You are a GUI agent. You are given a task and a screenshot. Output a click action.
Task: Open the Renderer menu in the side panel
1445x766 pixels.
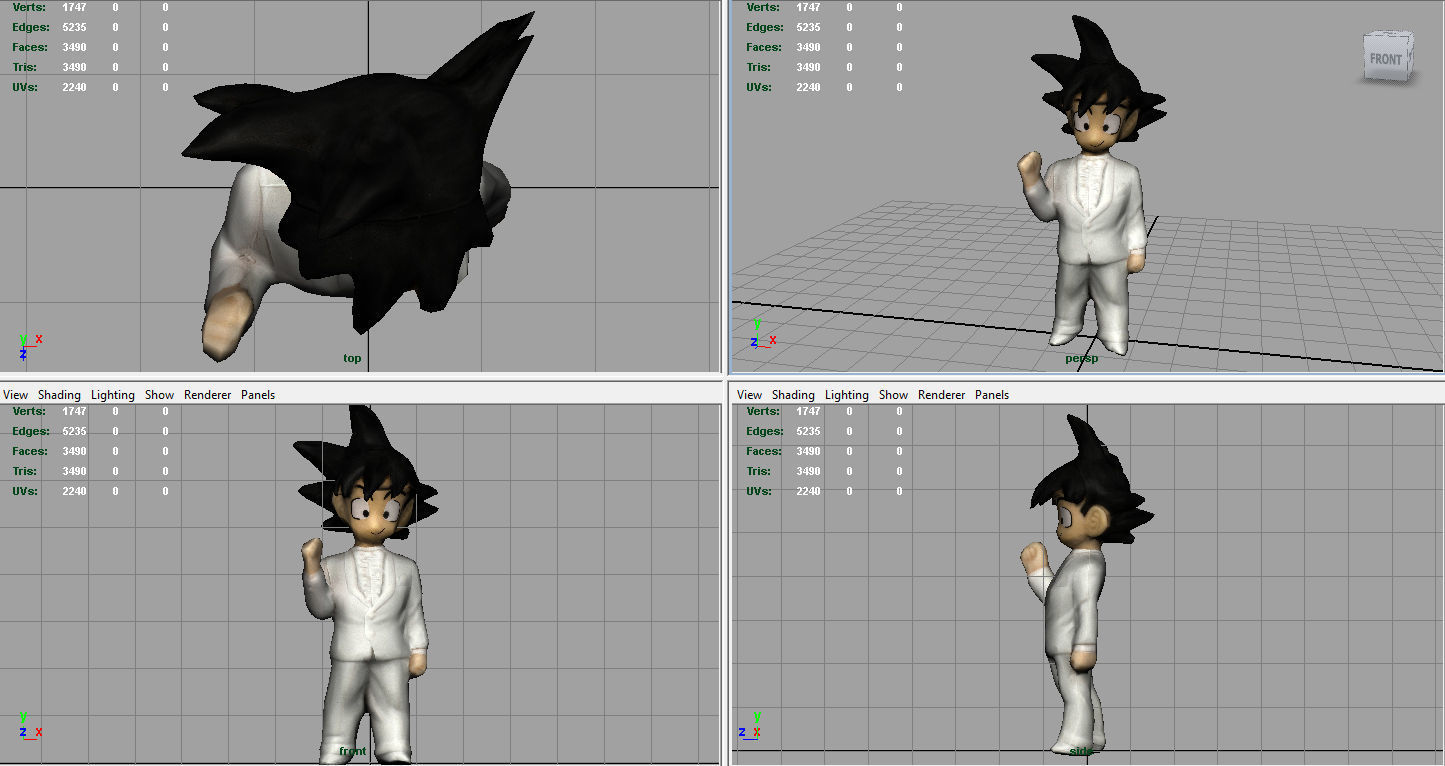pyautogui.click(x=942, y=395)
